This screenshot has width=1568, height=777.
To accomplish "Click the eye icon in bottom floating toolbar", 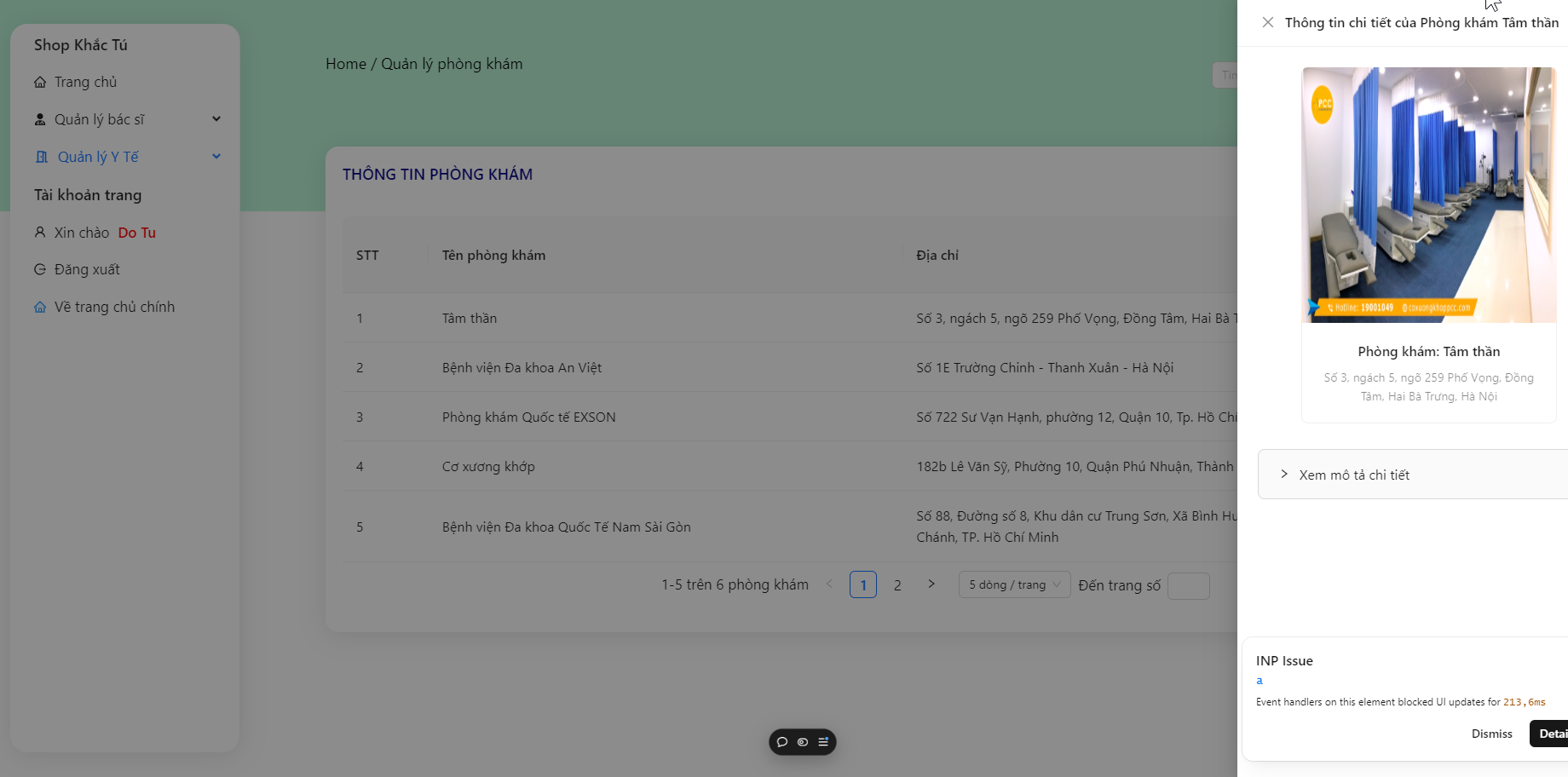I will coord(803,742).
